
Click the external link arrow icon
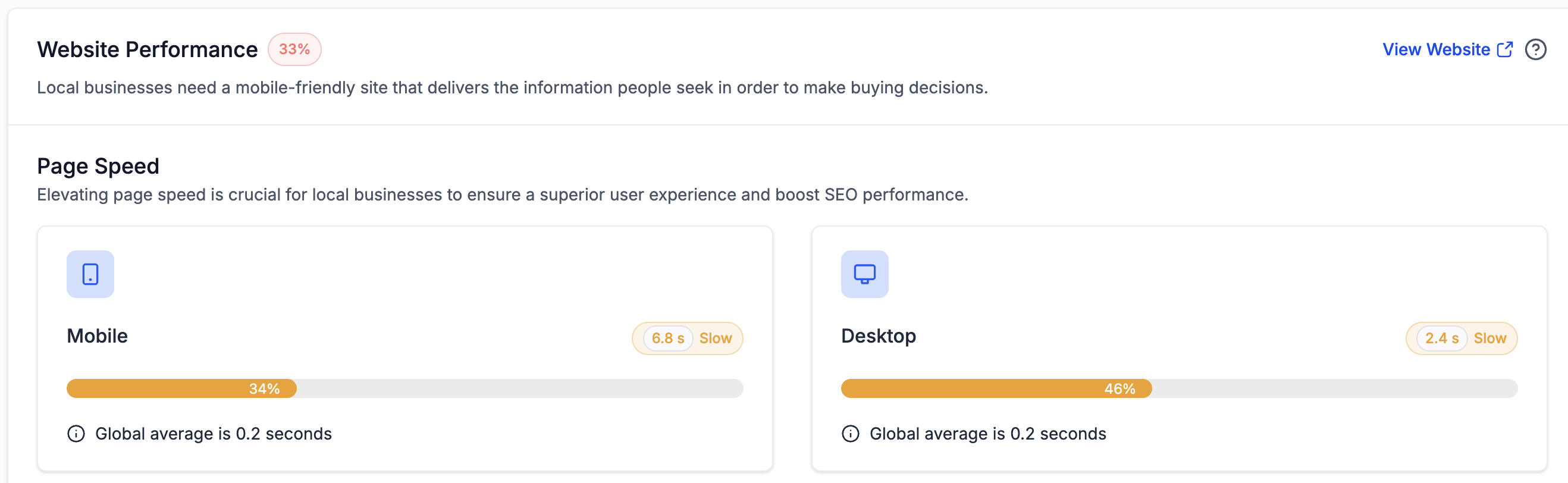pyautogui.click(x=1505, y=49)
